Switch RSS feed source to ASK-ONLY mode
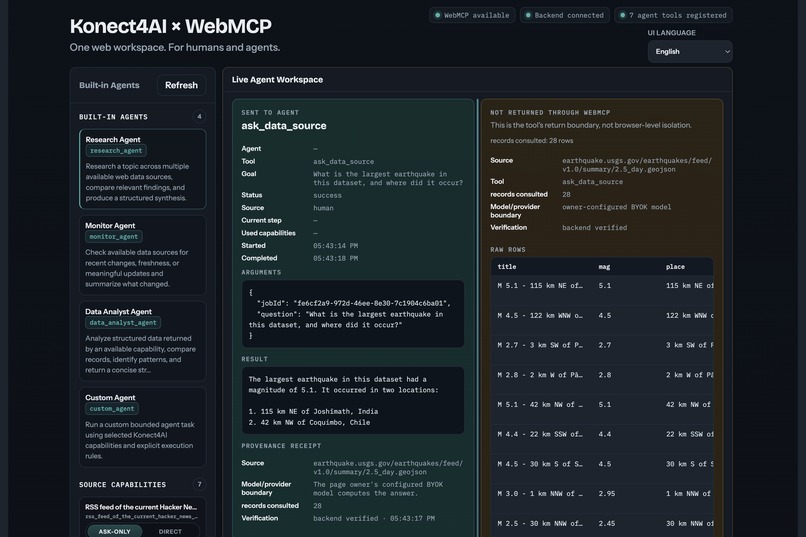This screenshot has height=537, width=806. pos(115,531)
